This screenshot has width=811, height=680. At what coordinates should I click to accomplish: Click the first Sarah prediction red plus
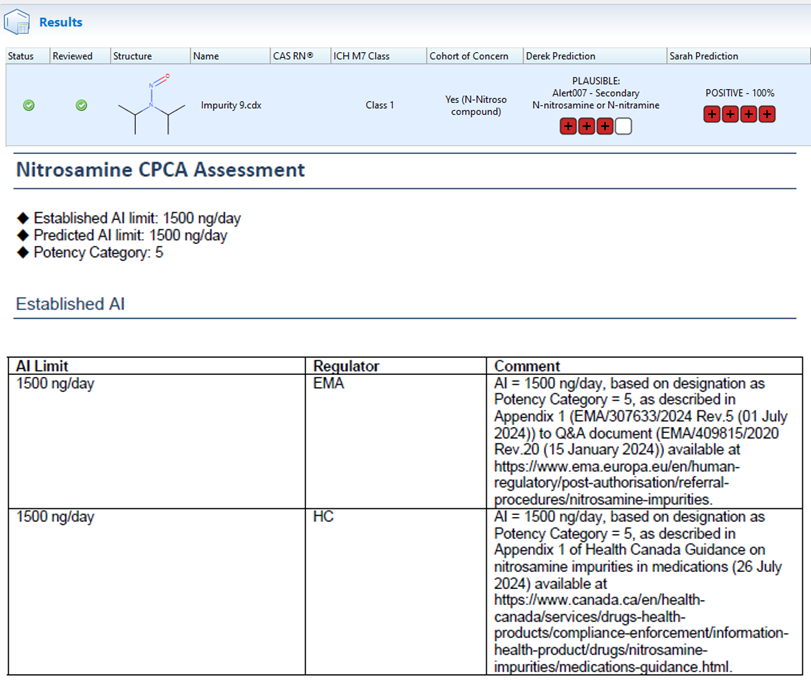point(712,114)
